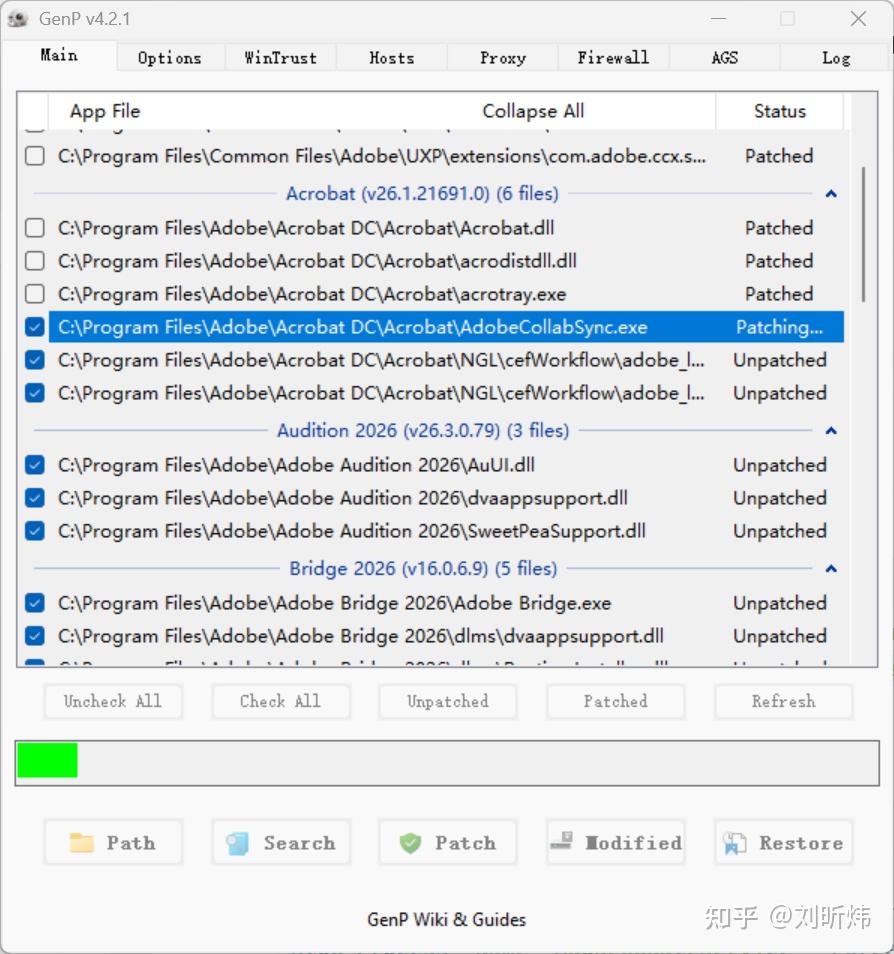Click the Restore button label
Image resolution: width=894 pixels, height=954 pixels.
click(801, 843)
